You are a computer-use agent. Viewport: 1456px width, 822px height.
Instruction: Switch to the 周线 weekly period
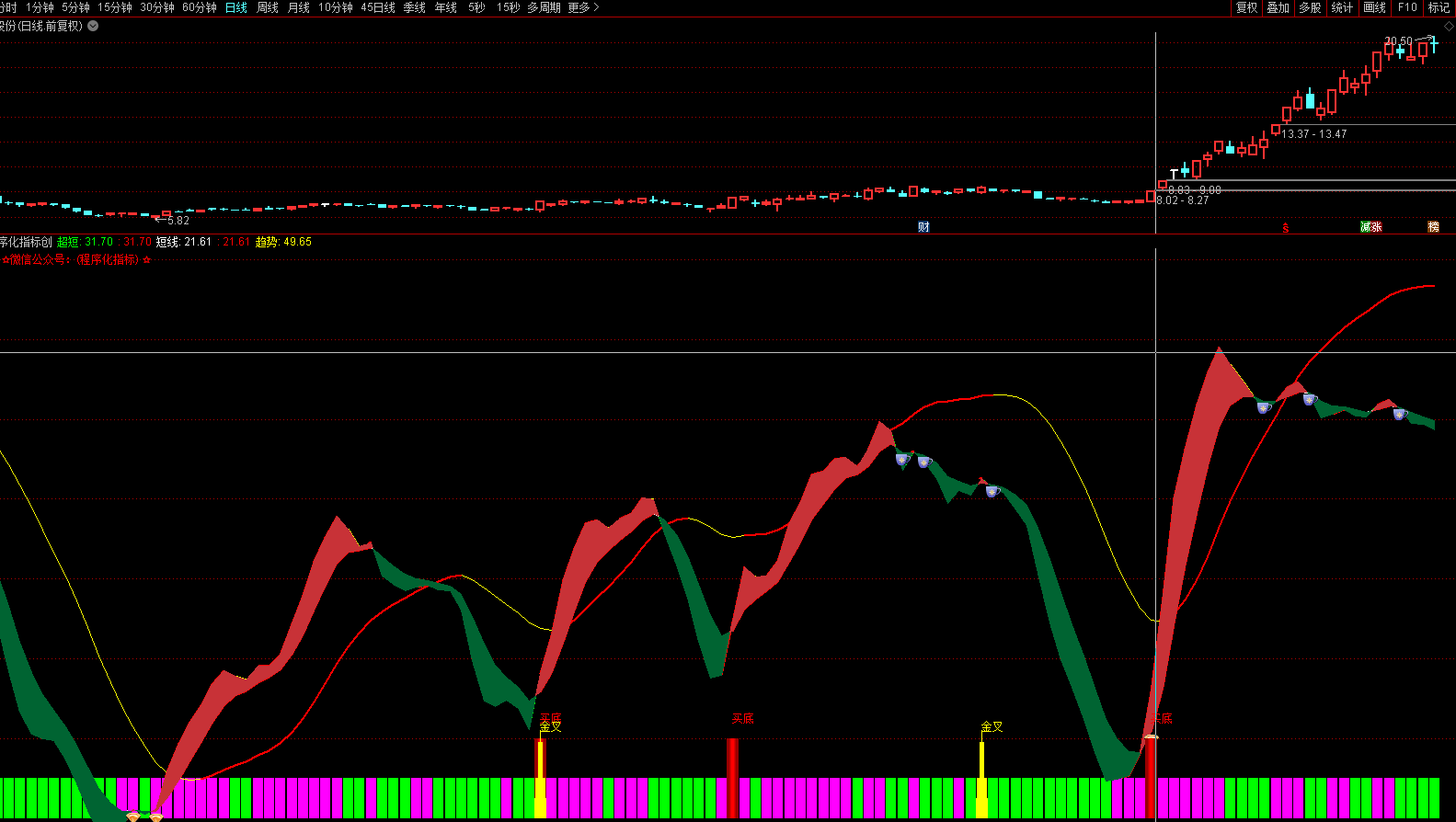[268, 7]
